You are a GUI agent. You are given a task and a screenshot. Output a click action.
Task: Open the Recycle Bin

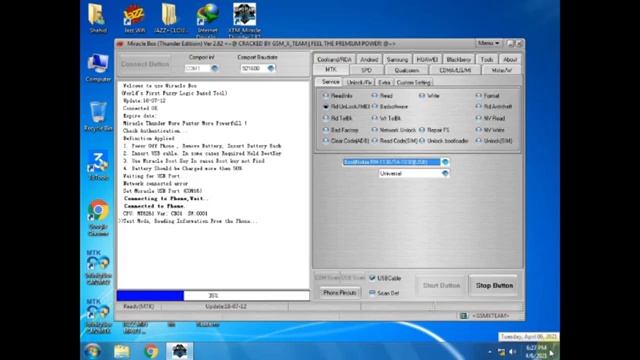pos(98,116)
